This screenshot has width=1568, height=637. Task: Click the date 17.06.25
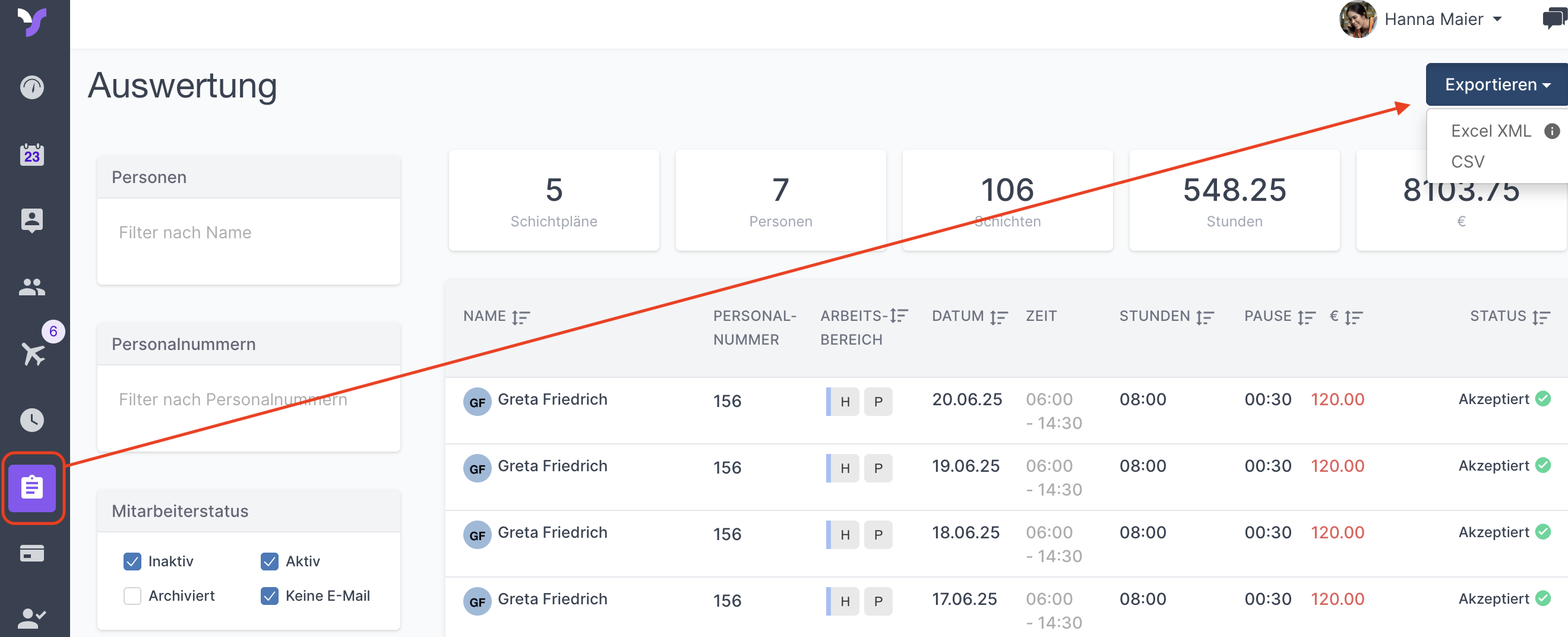[x=964, y=598]
